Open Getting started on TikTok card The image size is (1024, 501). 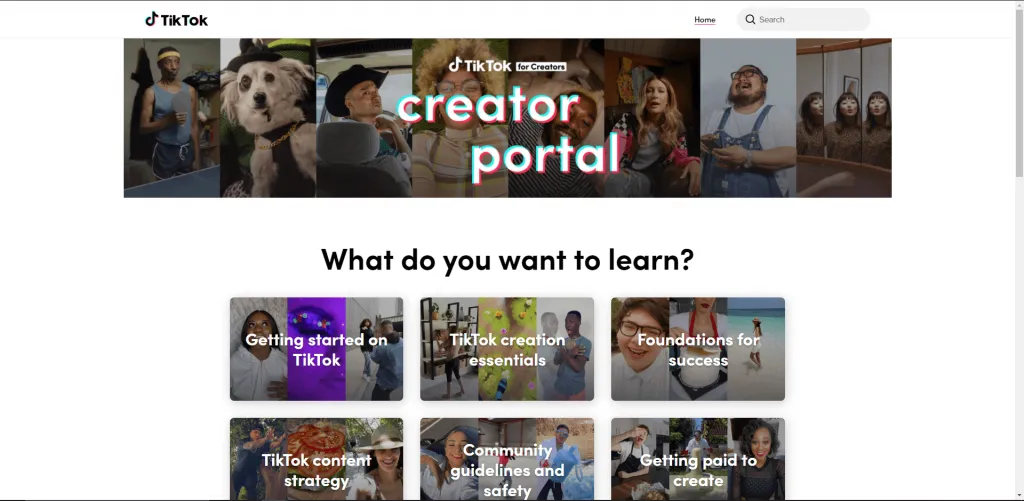tap(316, 349)
